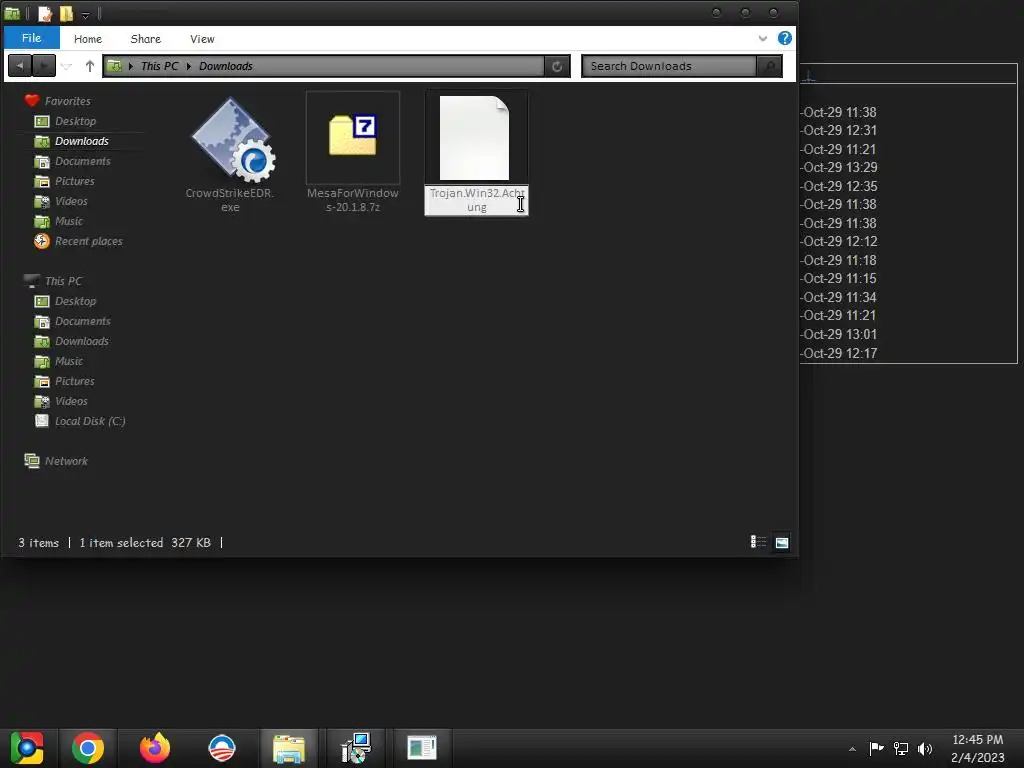The image size is (1024, 768).
Task: Refresh the Downloads folder
Action: (x=556, y=66)
